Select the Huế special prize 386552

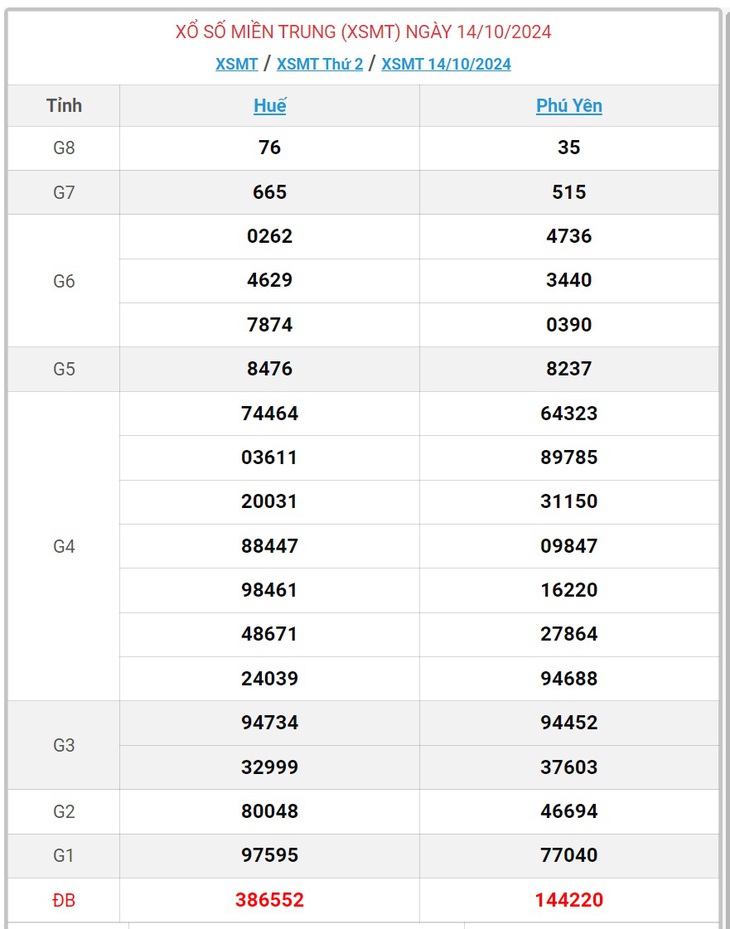(x=270, y=900)
